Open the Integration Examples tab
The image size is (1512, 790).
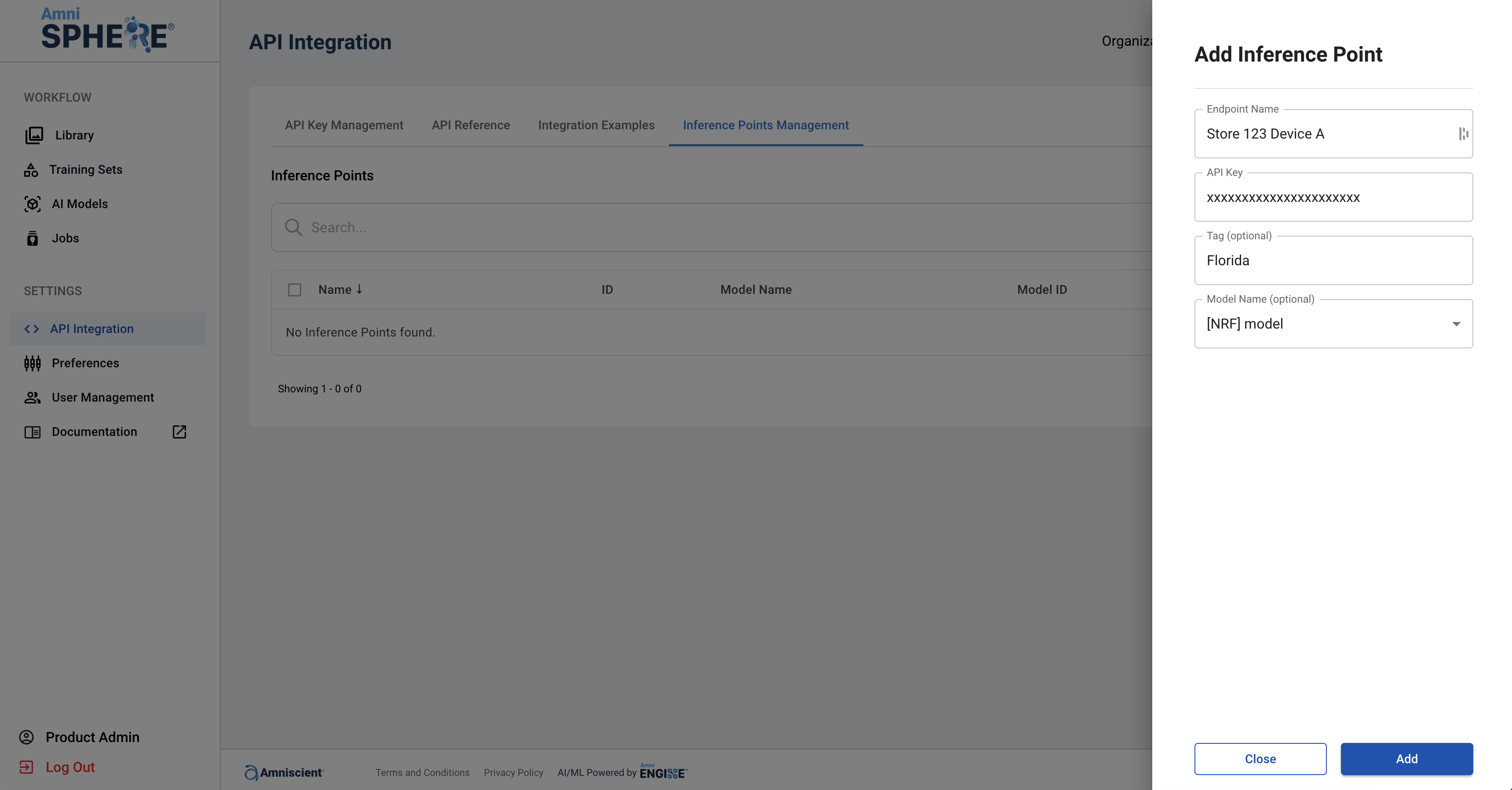click(x=596, y=125)
